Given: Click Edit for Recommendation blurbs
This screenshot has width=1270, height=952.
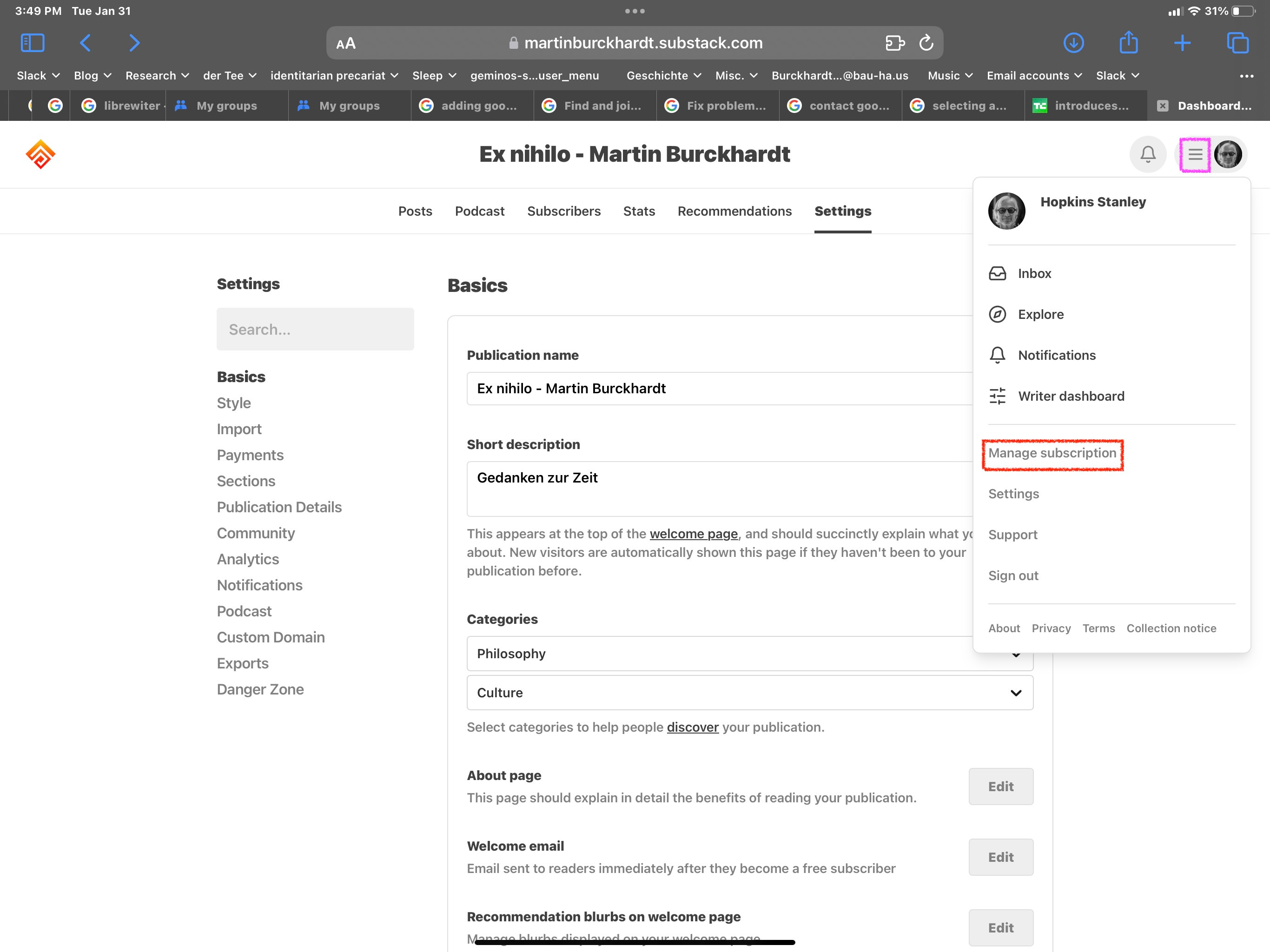Looking at the screenshot, I should [x=1001, y=928].
